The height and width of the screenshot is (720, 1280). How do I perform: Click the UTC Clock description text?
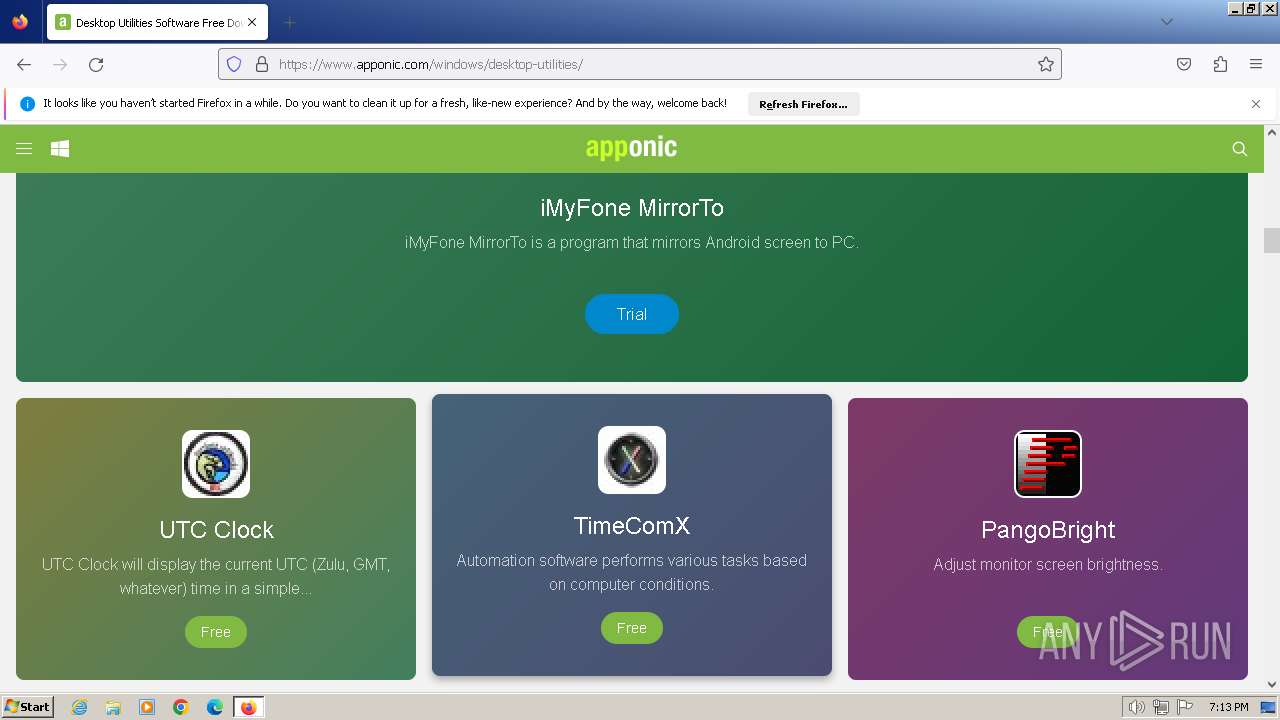coord(216,576)
